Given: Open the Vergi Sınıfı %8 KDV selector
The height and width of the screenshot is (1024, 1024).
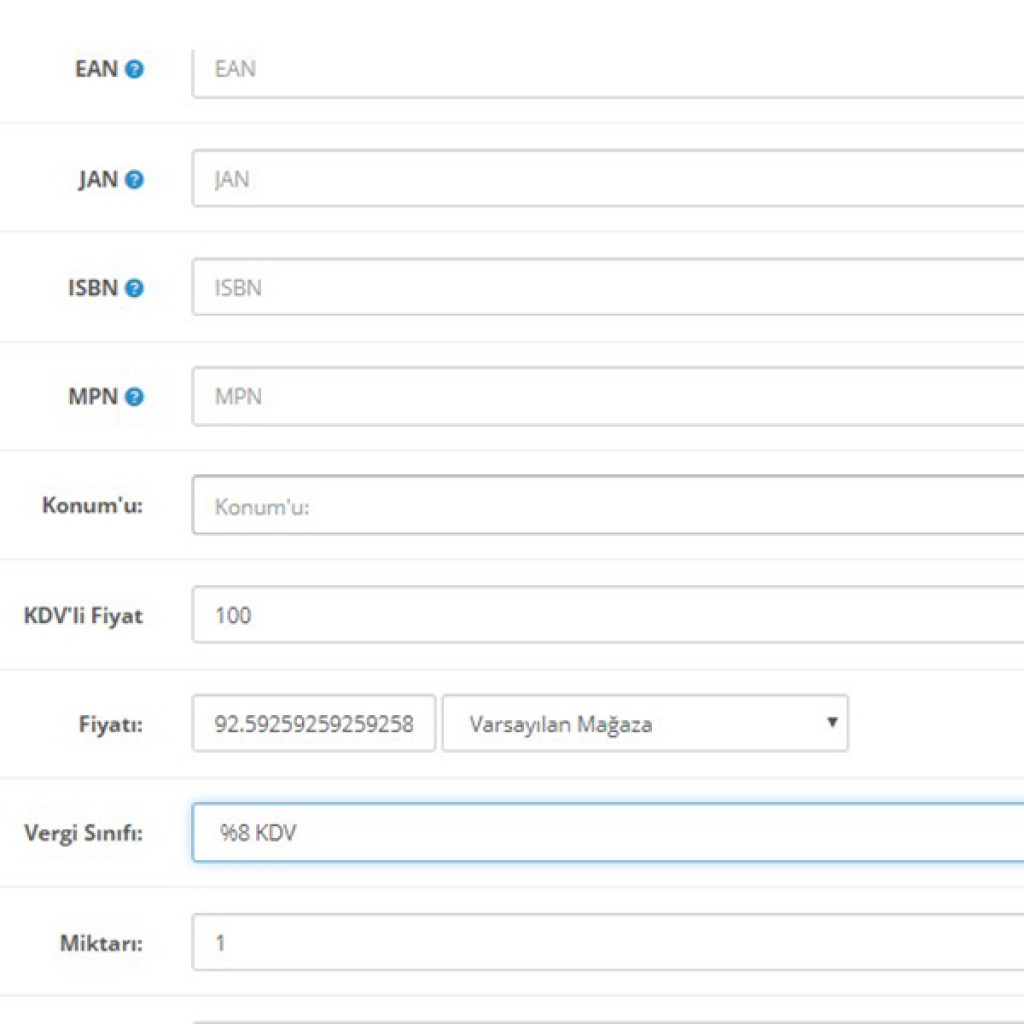Looking at the screenshot, I should pyautogui.click(x=607, y=832).
